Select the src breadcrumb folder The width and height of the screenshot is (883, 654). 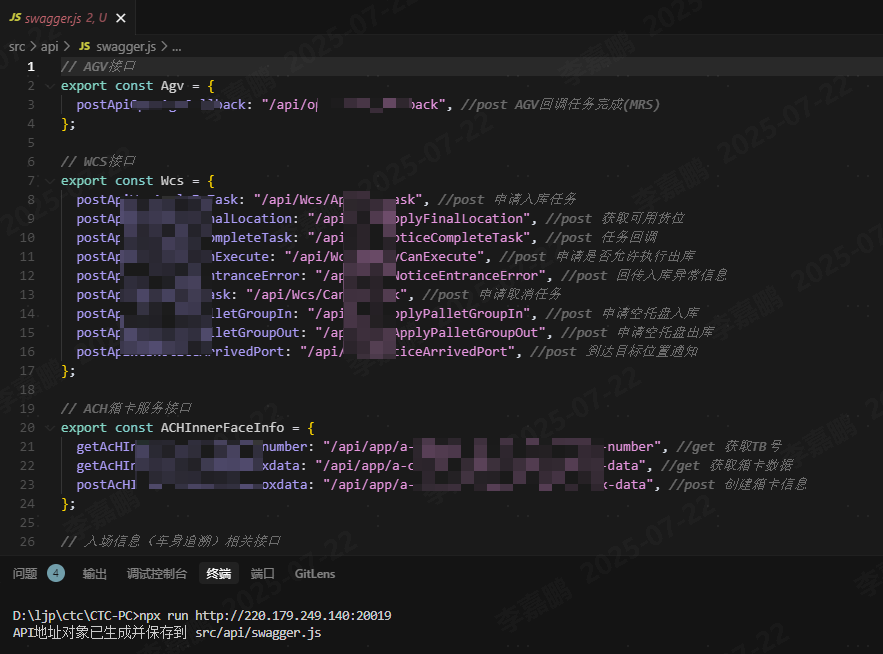(17, 46)
